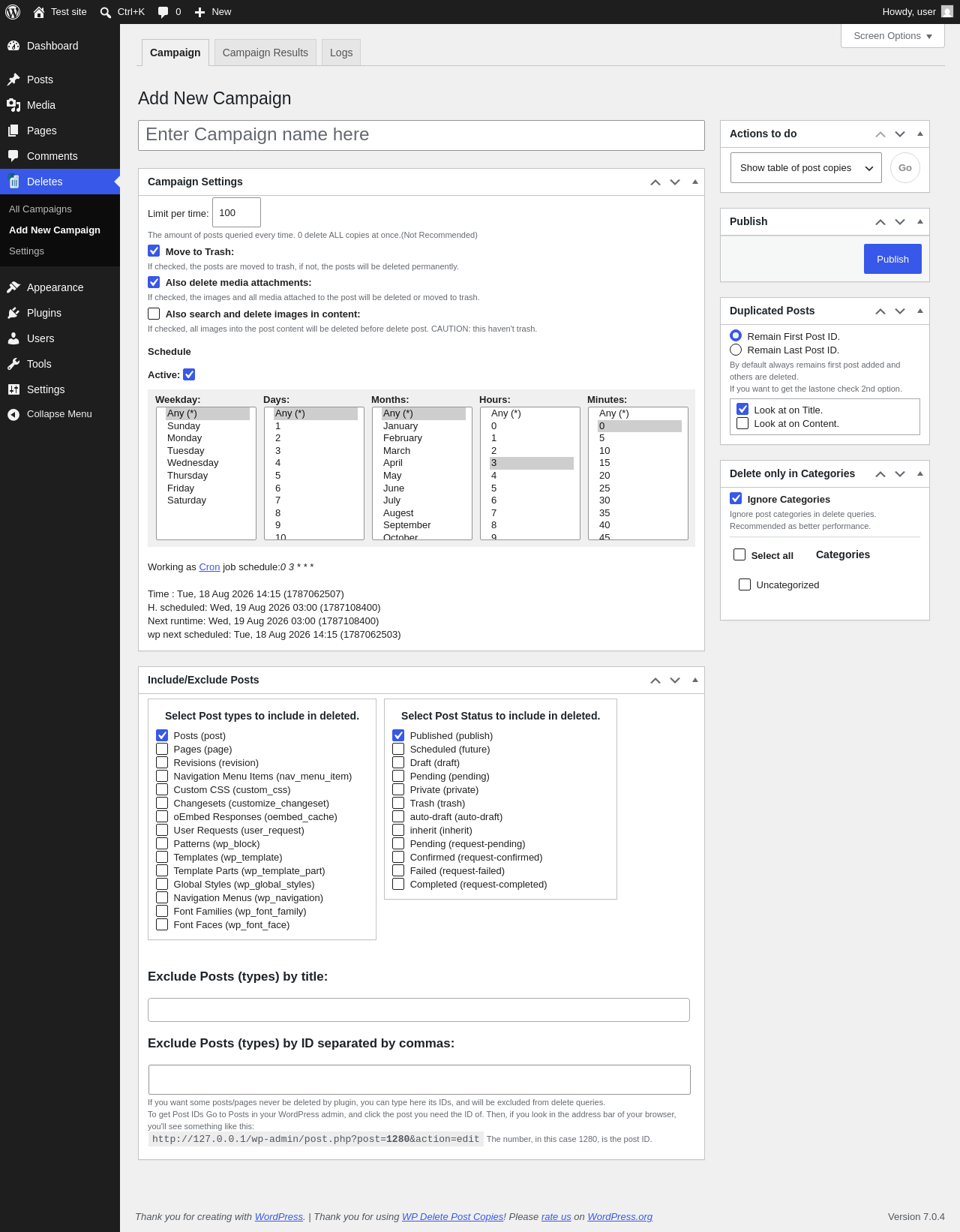Check Draft (draft) post status
Image resolution: width=960 pixels, height=1232 pixels.
[x=398, y=762]
